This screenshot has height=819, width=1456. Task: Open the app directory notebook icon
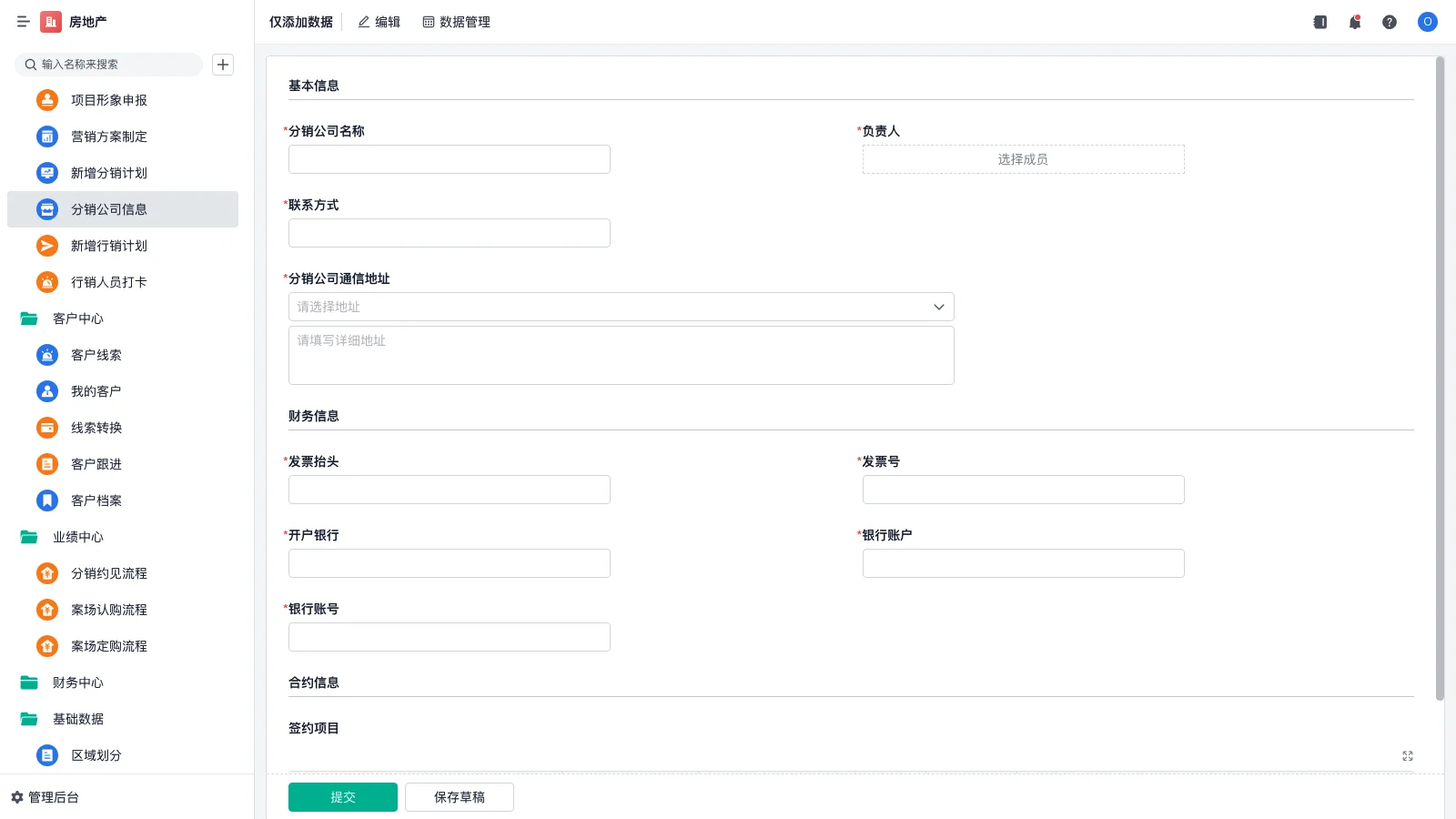point(1319,22)
